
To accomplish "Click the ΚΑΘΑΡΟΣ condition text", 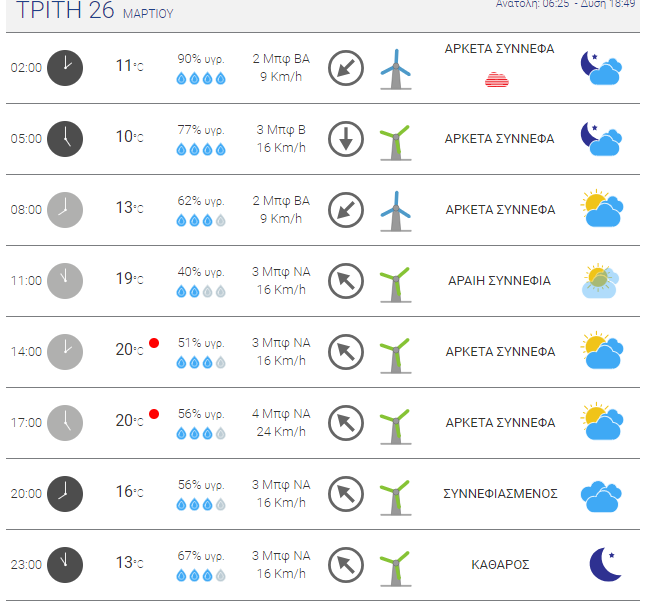I will (x=500, y=565).
